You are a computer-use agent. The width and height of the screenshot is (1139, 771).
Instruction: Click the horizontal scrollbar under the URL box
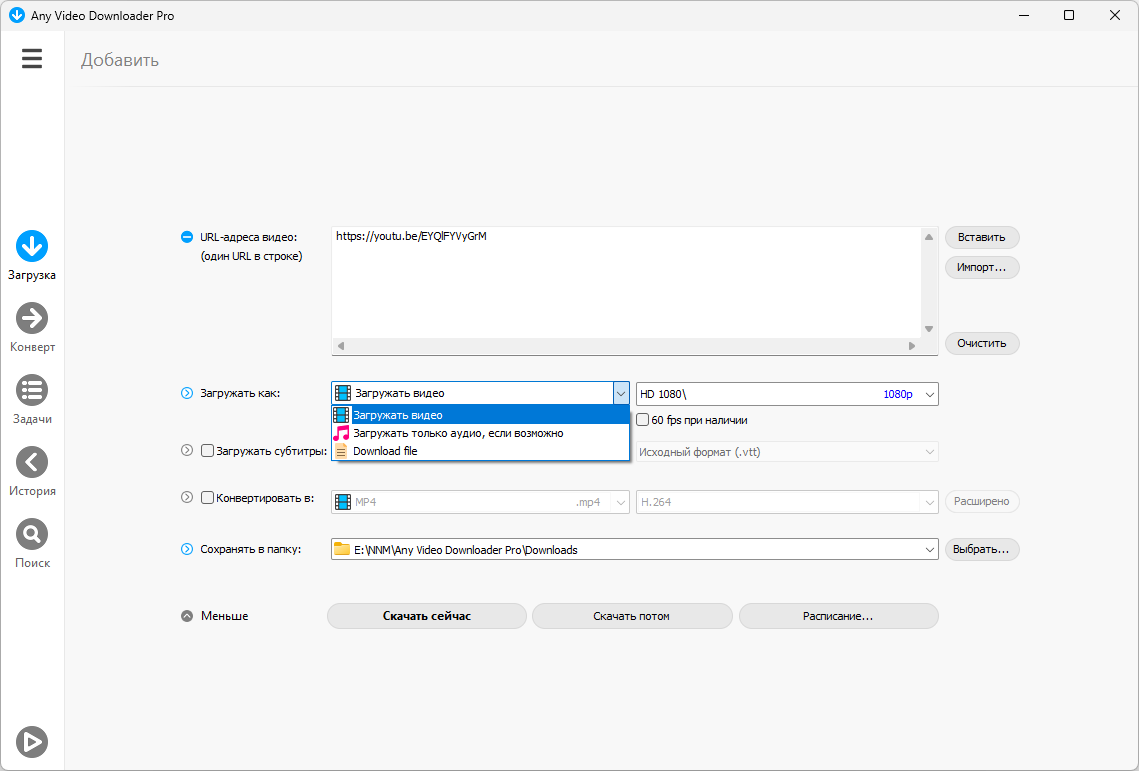[625, 346]
